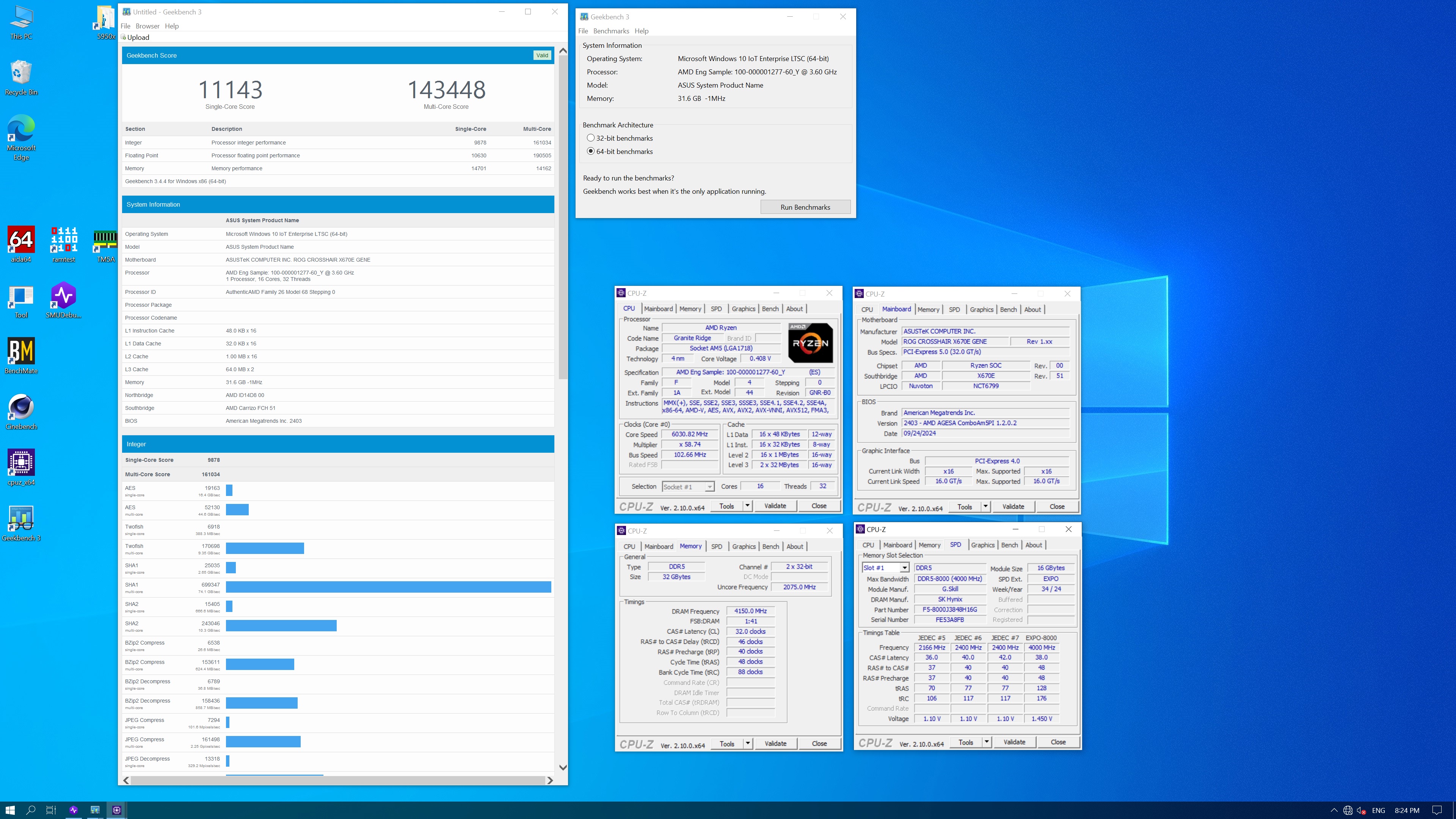This screenshot has width=1456, height=819.
Task: Click the Valid badge in Geekbench Score
Action: point(542,55)
